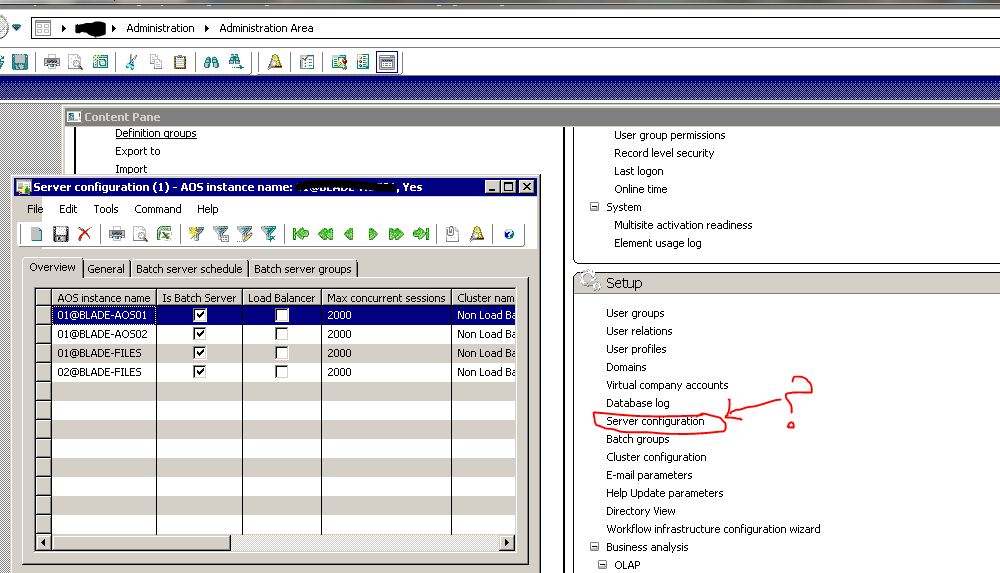Open E-mail parameters in Setup

pyautogui.click(x=648, y=475)
